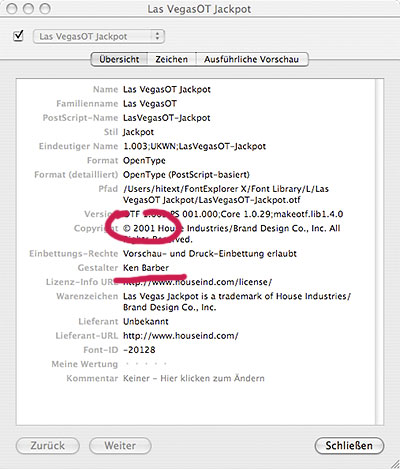Open the houseind.com Lieferant-URL link
This screenshot has width=400, height=469.
coord(181,336)
